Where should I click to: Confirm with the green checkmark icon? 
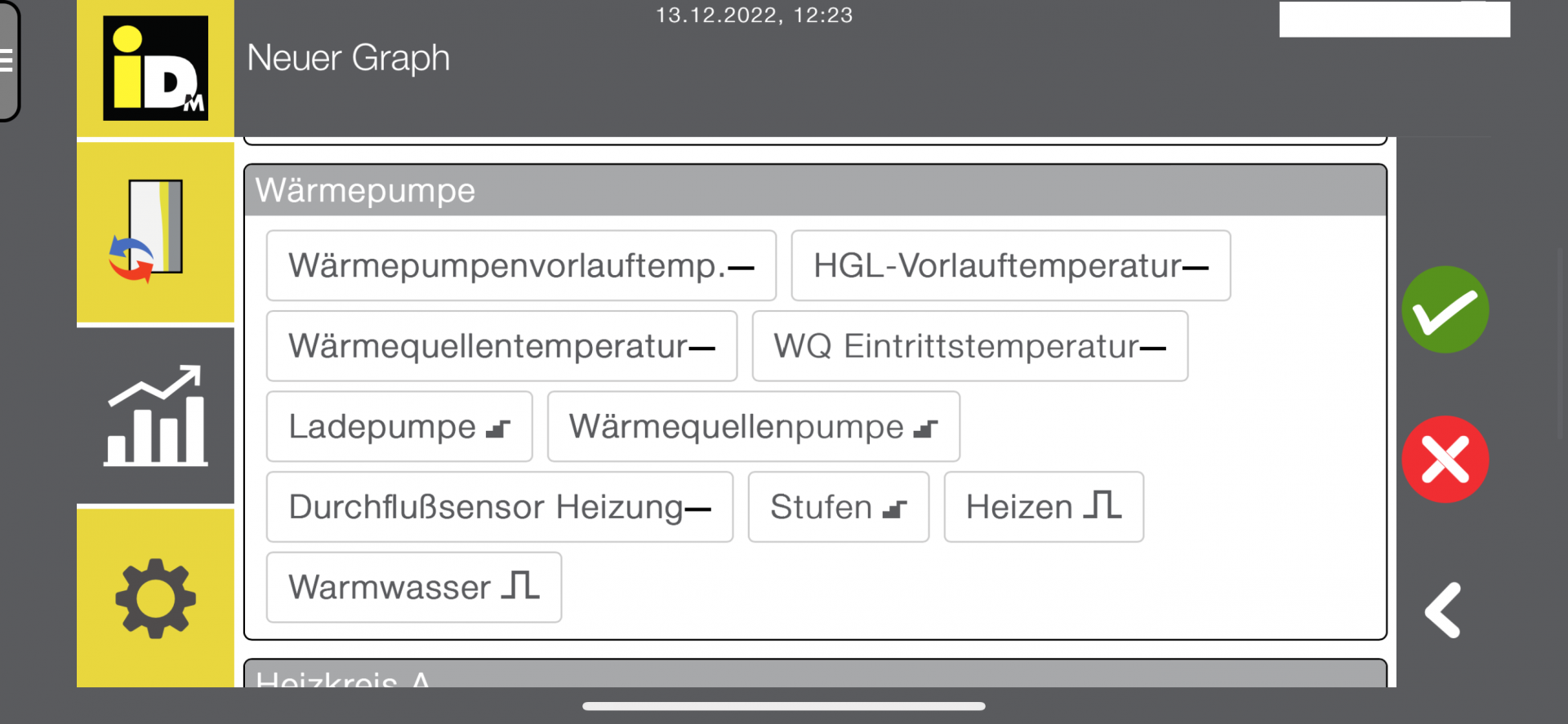1445,310
